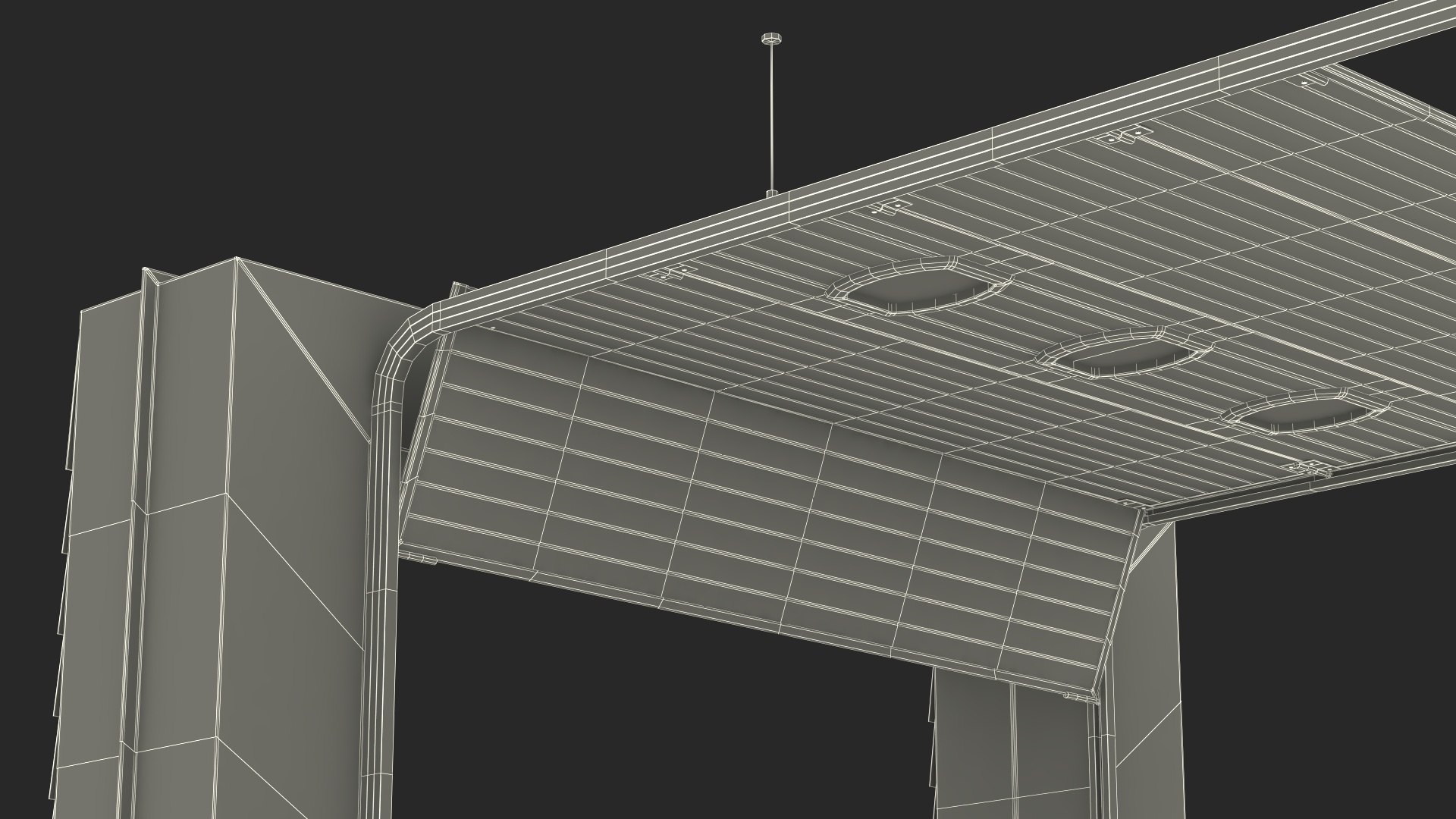1456x819 pixels.
Task: Click the hinge bracket left of nearest oval window
Action: [x=673, y=273]
